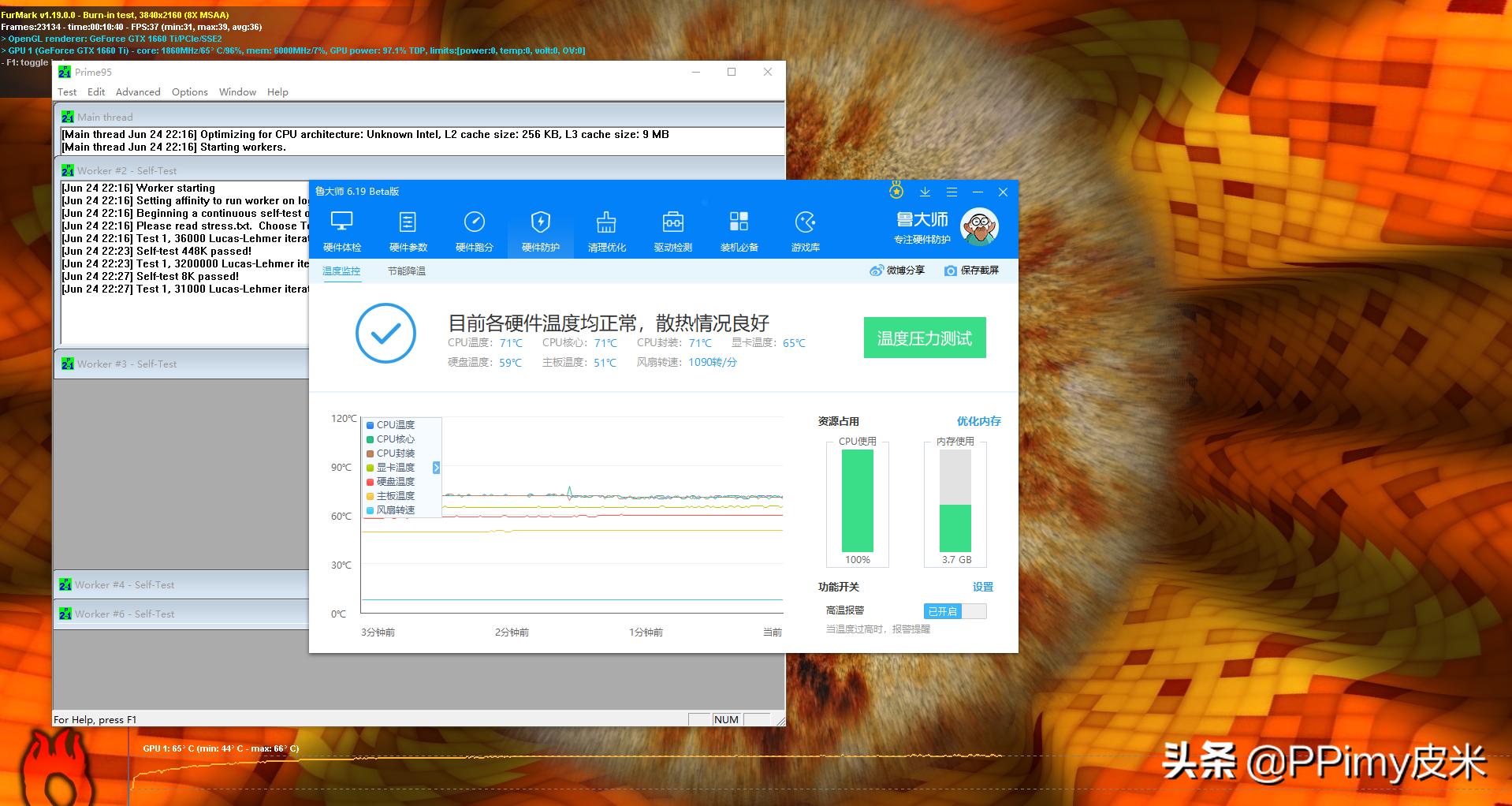The image size is (1512, 806).
Task: Click the 优化内存 memory optimization link
Action: pyautogui.click(x=979, y=421)
